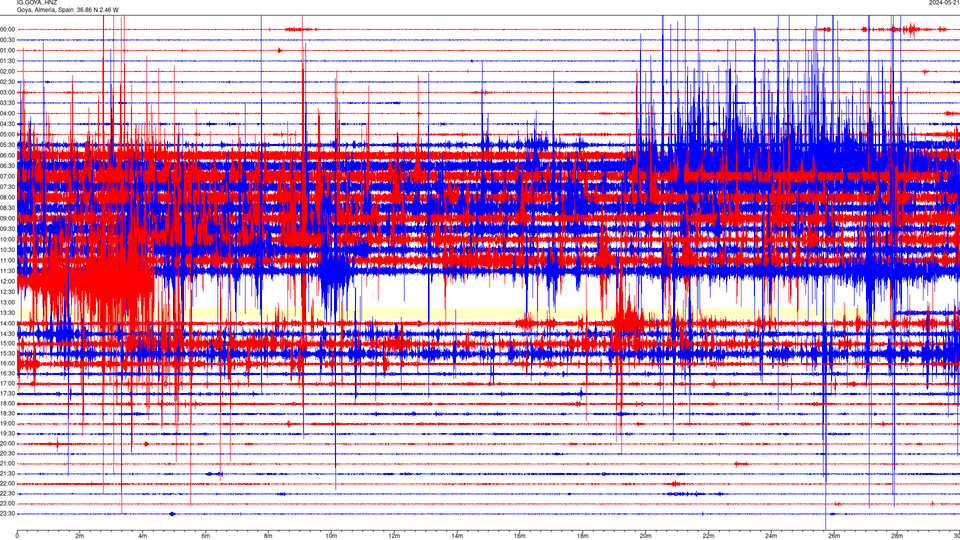Select the 20:30 row time label
This screenshot has height=540, width=960.
point(8,453)
